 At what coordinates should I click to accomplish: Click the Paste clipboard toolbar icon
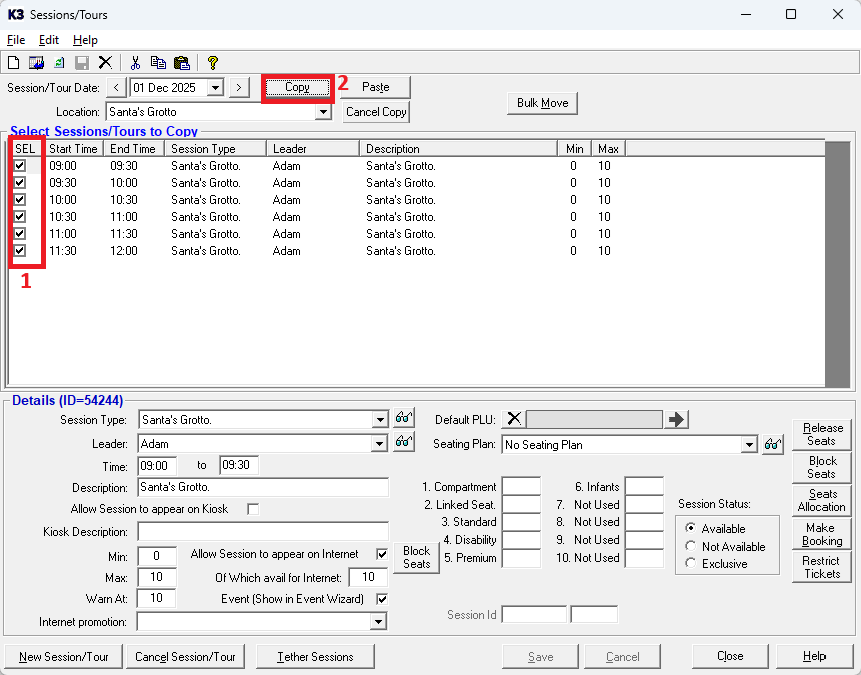(x=181, y=62)
